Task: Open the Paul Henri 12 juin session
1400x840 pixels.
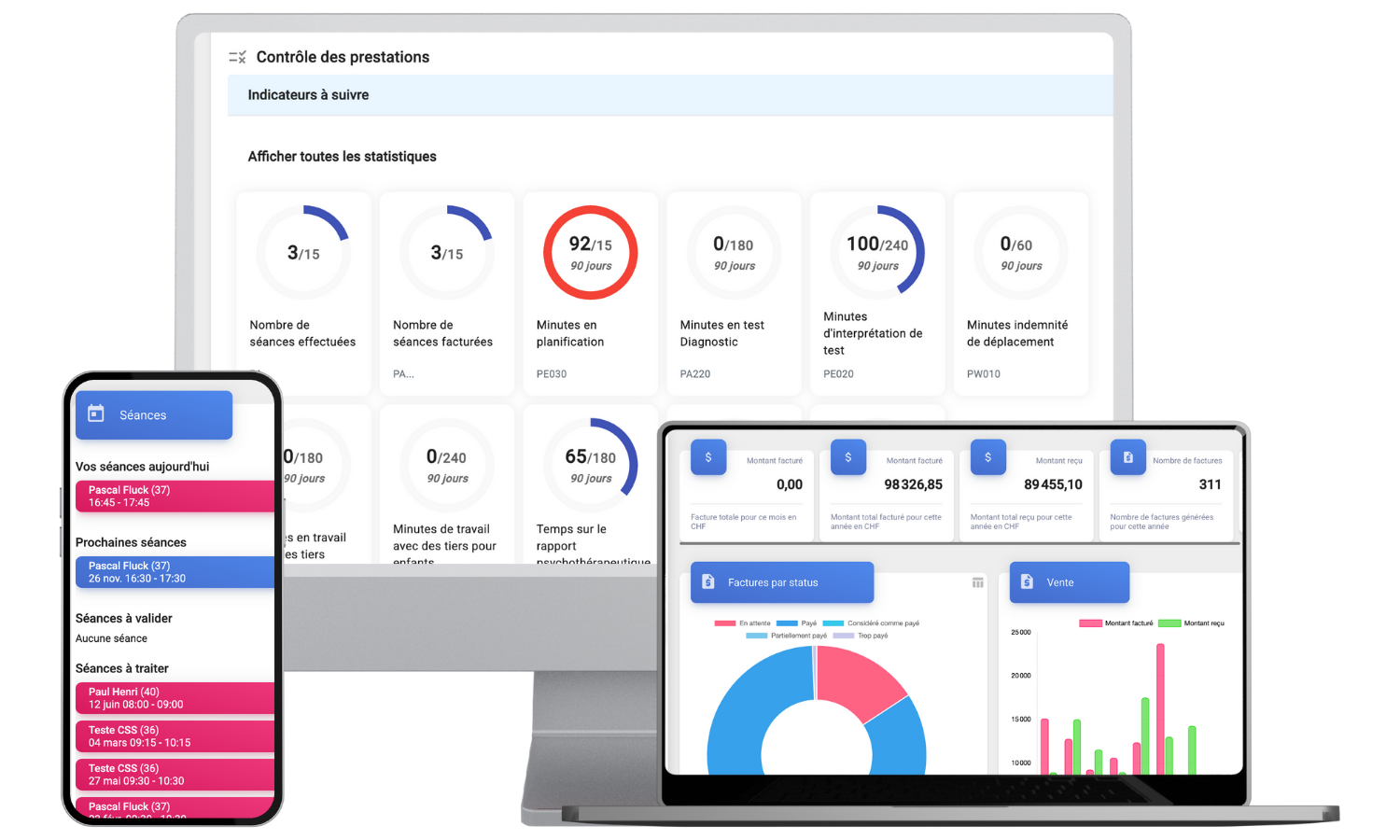Action: pos(175,698)
